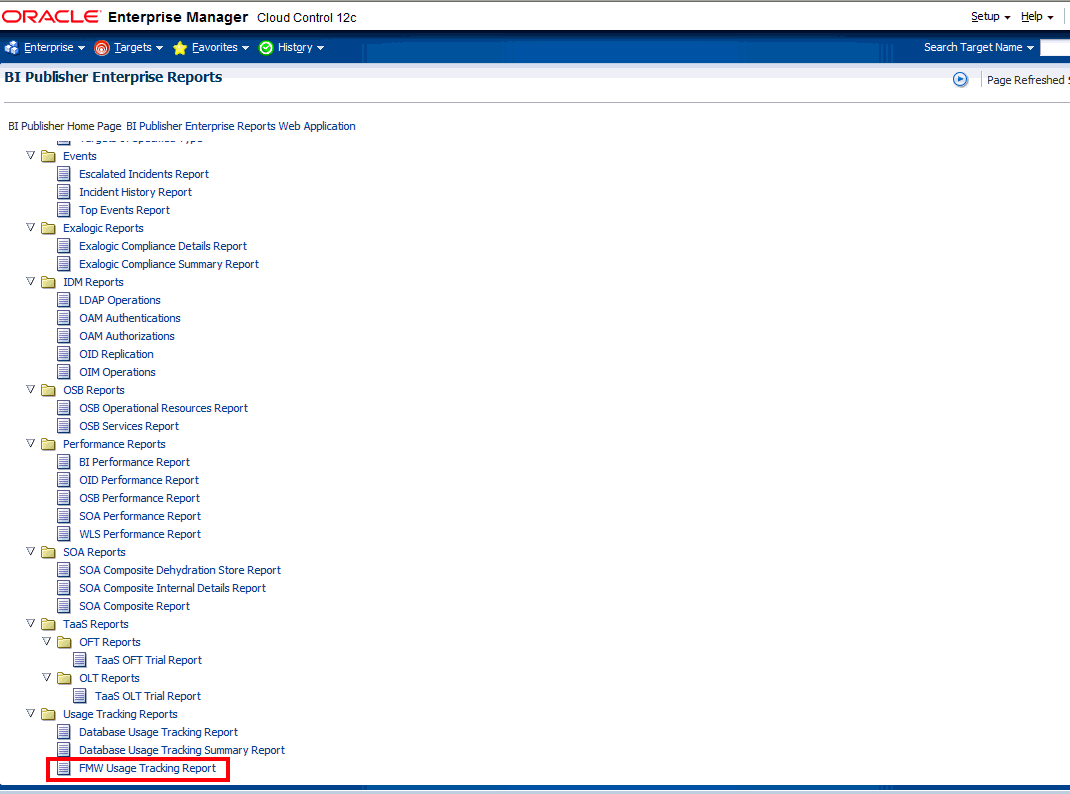
Task: Collapse the Events folder triangle
Action: pos(30,156)
